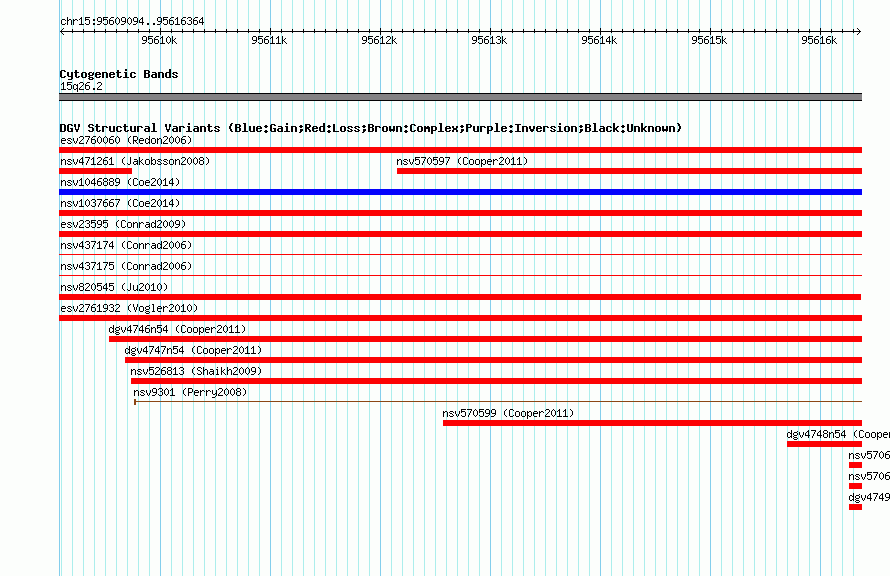The image size is (890, 576).
Task: Open the dgv4746n54 (Cooper2011) variant label
Action: (177, 329)
